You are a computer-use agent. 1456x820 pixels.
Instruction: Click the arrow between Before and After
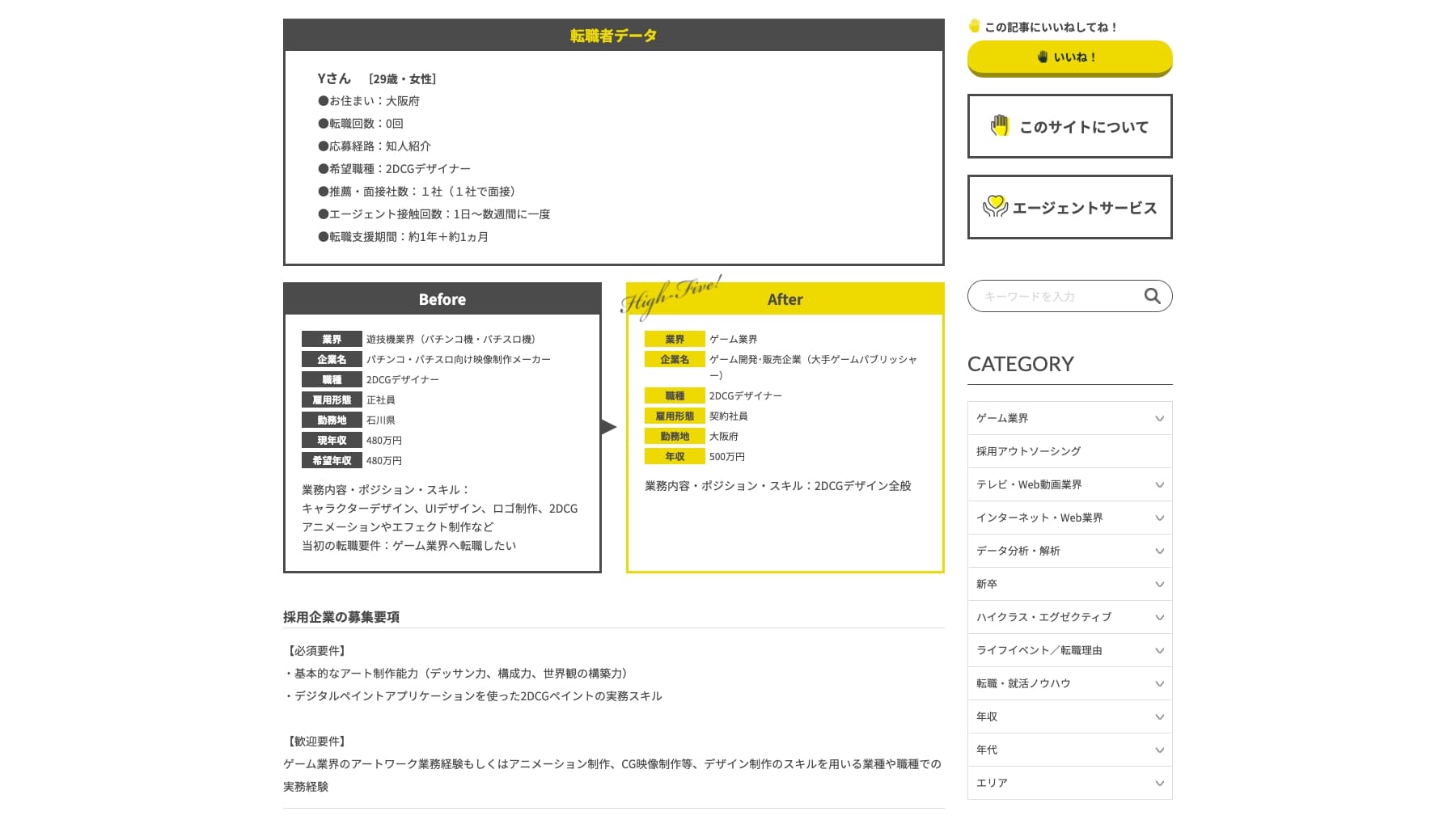609,427
